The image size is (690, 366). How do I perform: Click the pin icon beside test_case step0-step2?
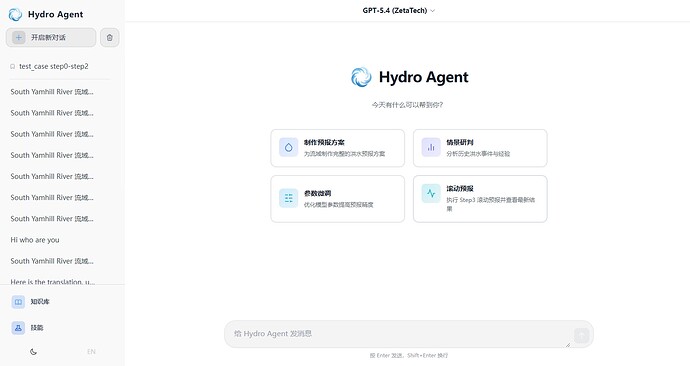(x=12, y=66)
